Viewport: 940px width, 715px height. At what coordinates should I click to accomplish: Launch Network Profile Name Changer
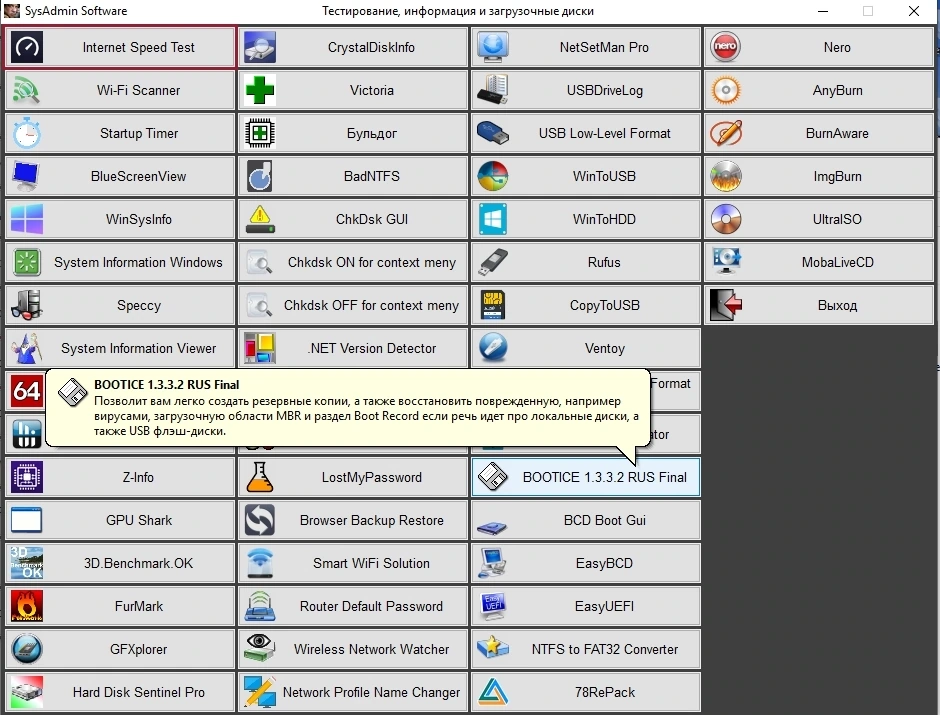(353, 692)
